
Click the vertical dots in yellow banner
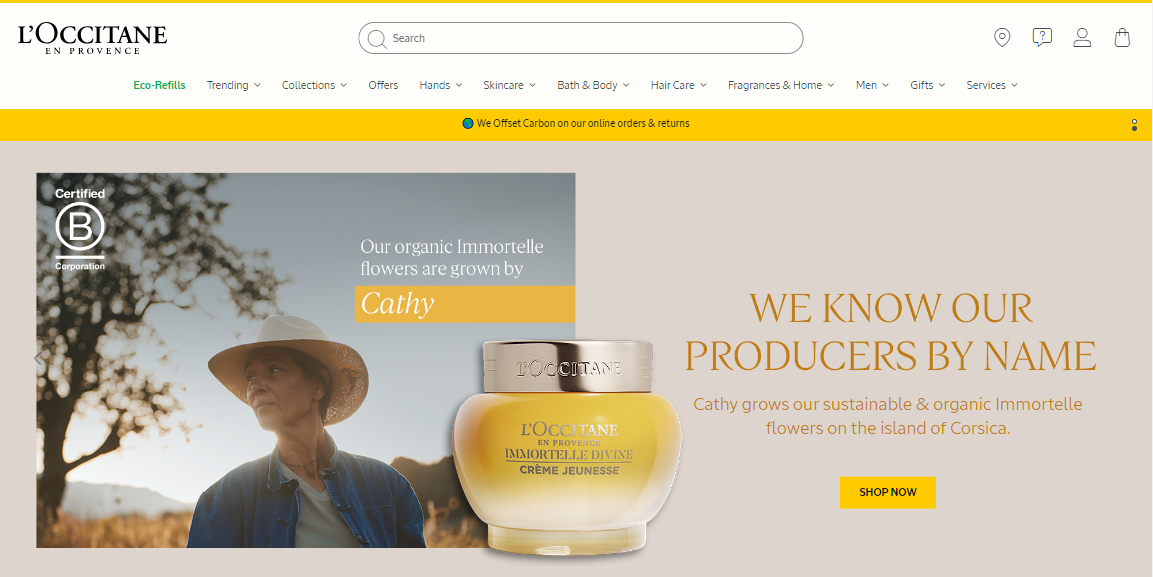click(1134, 125)
